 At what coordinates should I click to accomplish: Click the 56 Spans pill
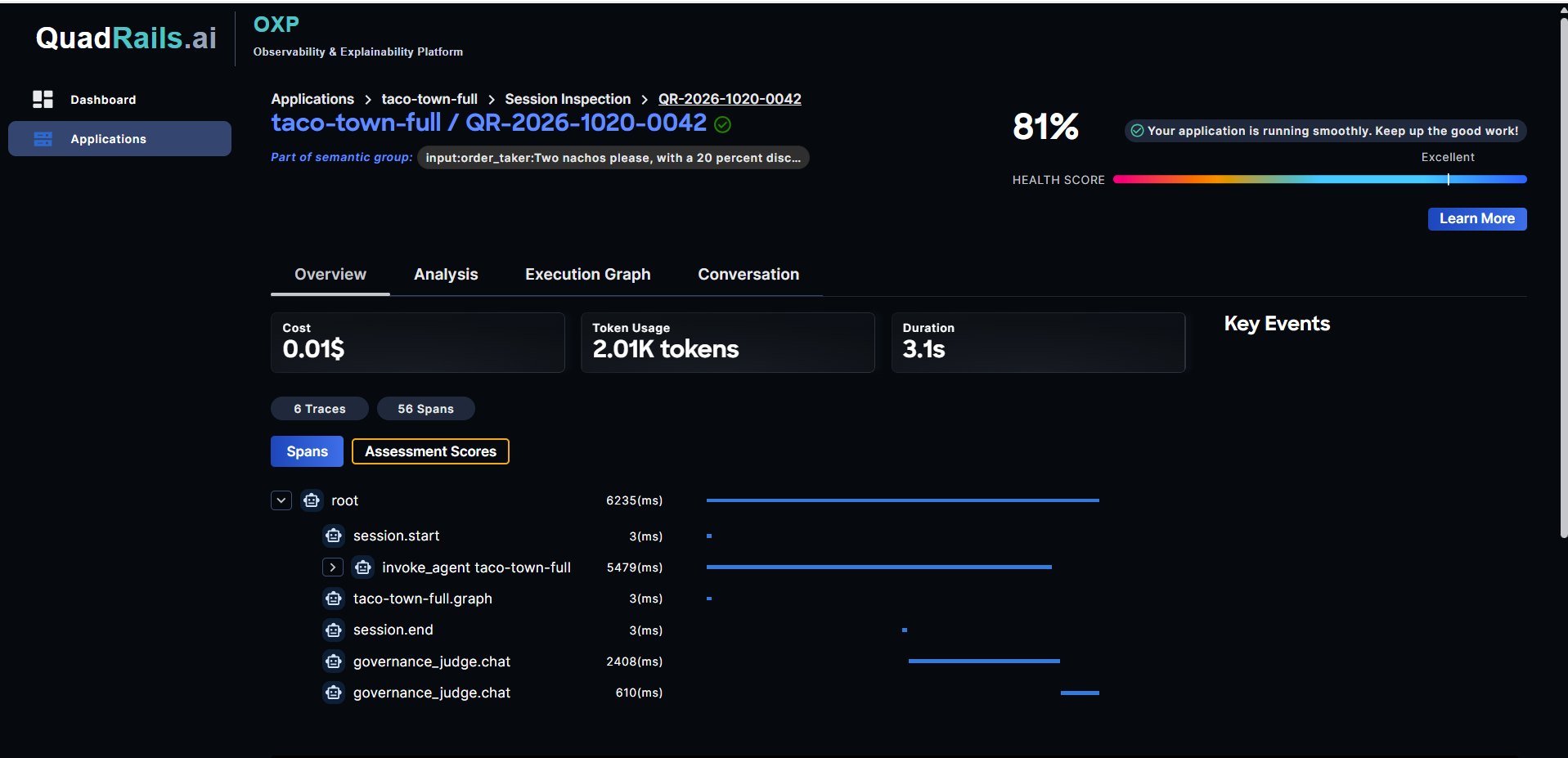tap(425, 409)
